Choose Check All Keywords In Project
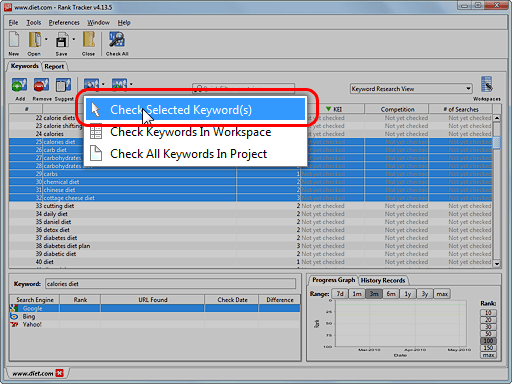Screen dimensions: 512x384 point(195,154)
